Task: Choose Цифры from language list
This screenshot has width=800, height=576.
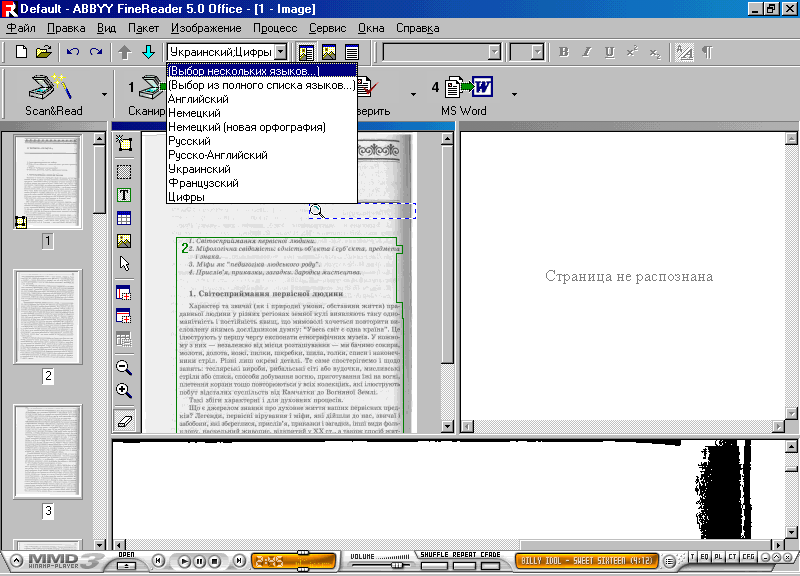Action: click(262, 197)
